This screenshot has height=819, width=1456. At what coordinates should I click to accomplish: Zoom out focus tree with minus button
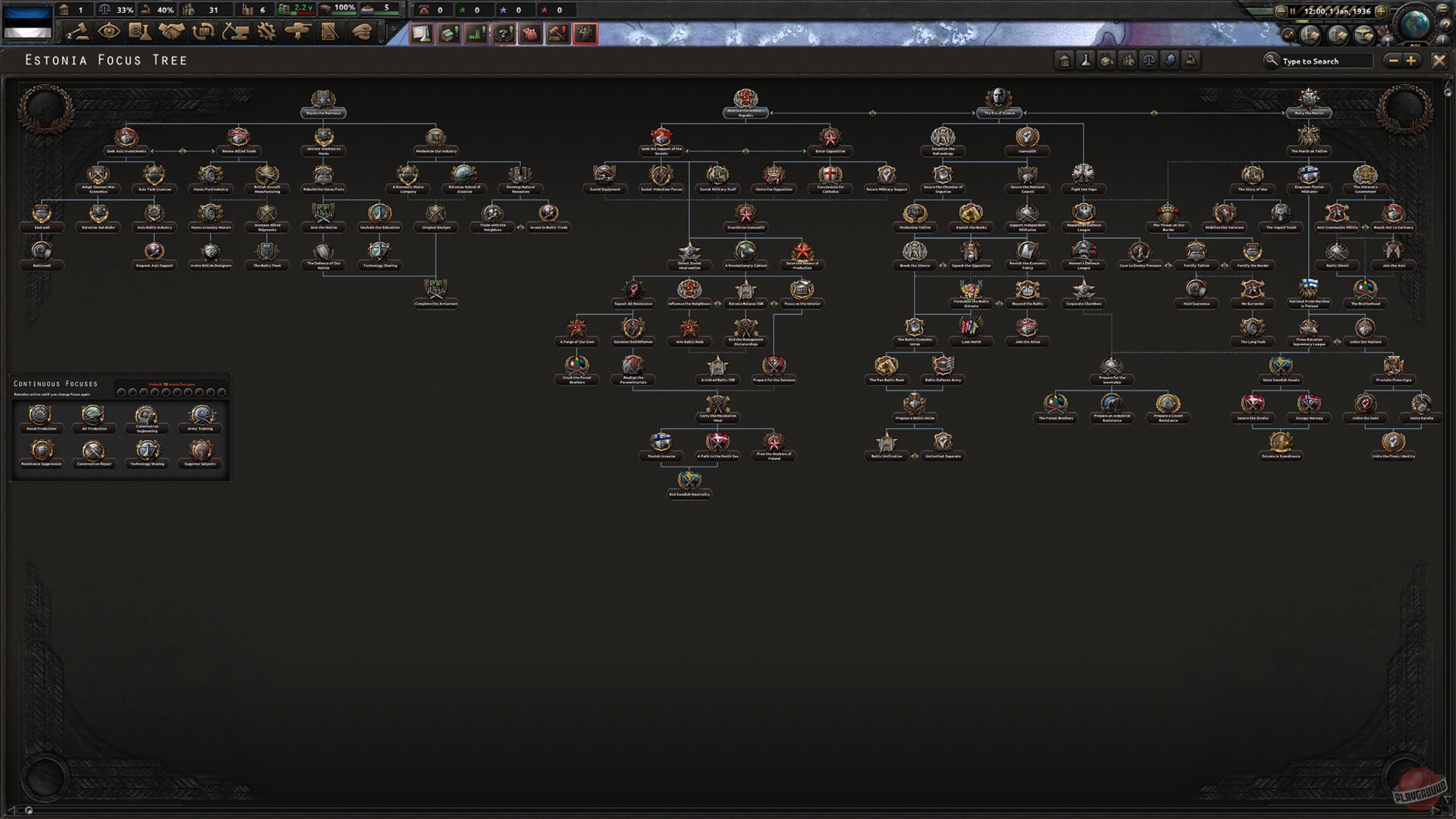click(x=1392, y=61)
